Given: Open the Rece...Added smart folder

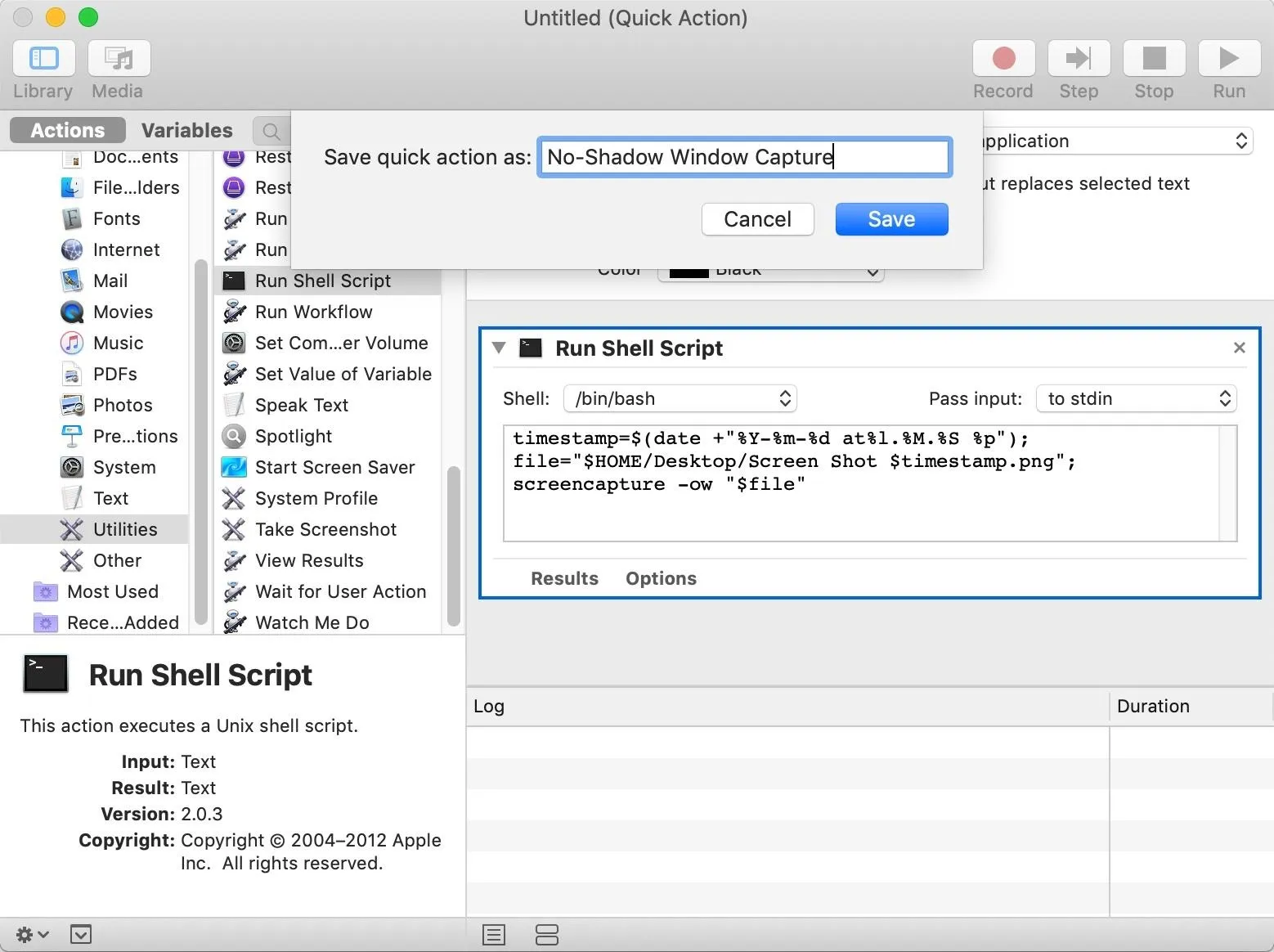Looking at the screenshot, I should tap(105, 622).
